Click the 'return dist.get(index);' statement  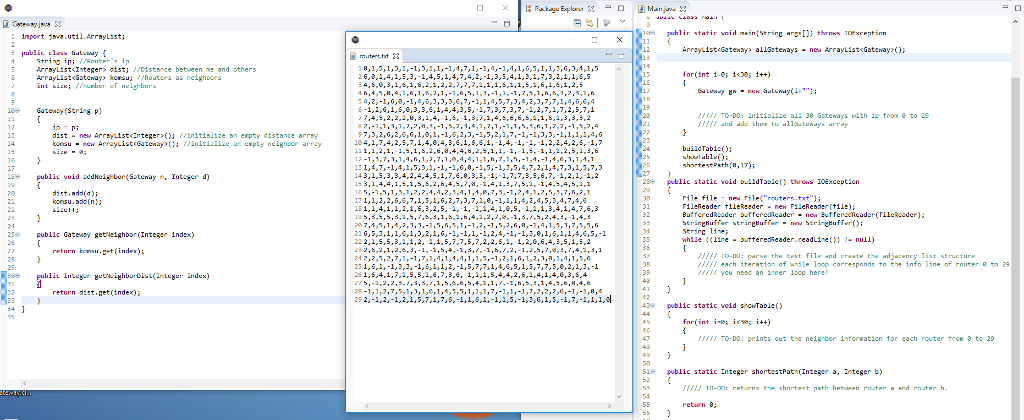click(x=96, y=292)
